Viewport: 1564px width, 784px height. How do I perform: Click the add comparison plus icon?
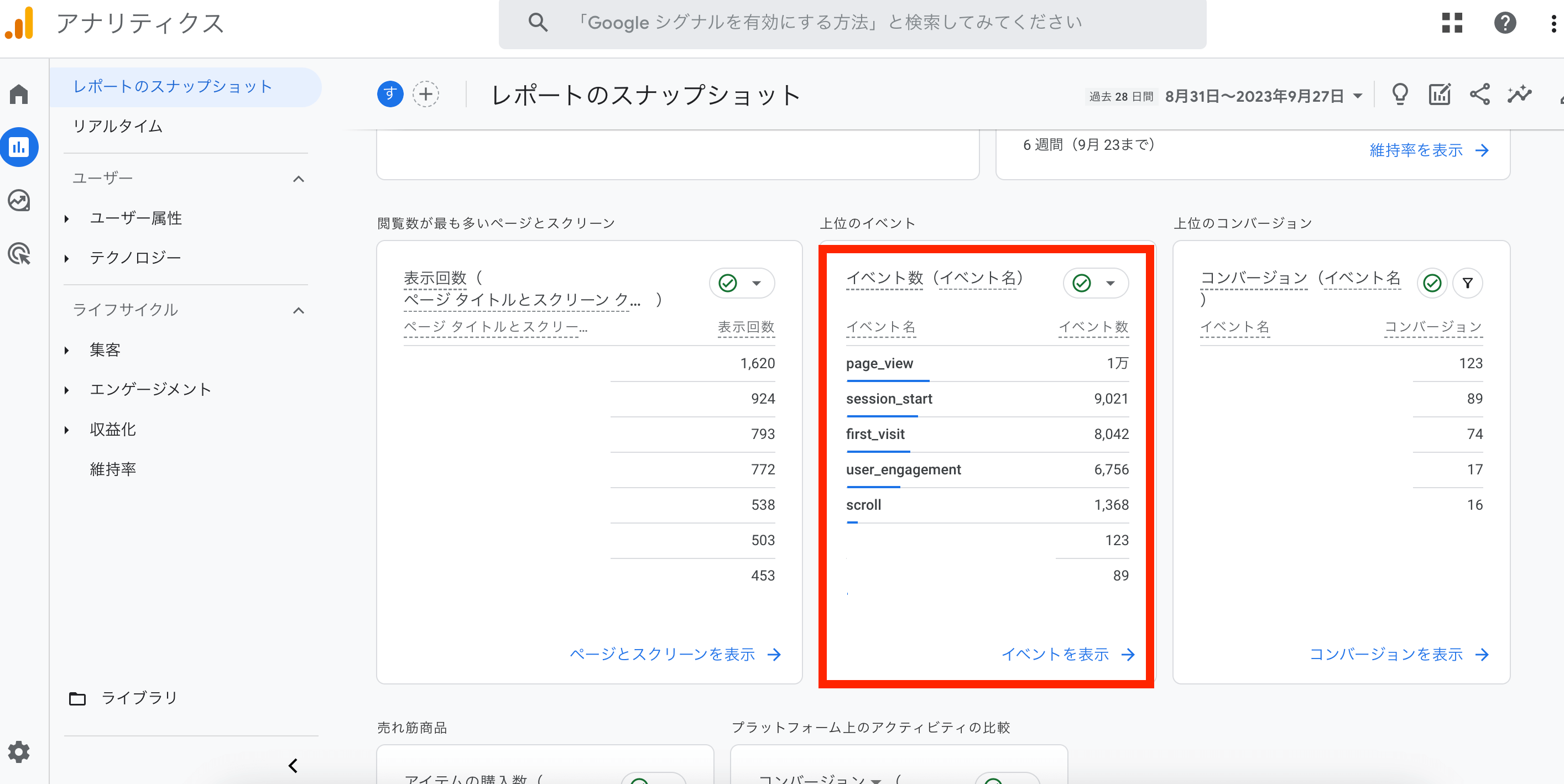(426, 94)
